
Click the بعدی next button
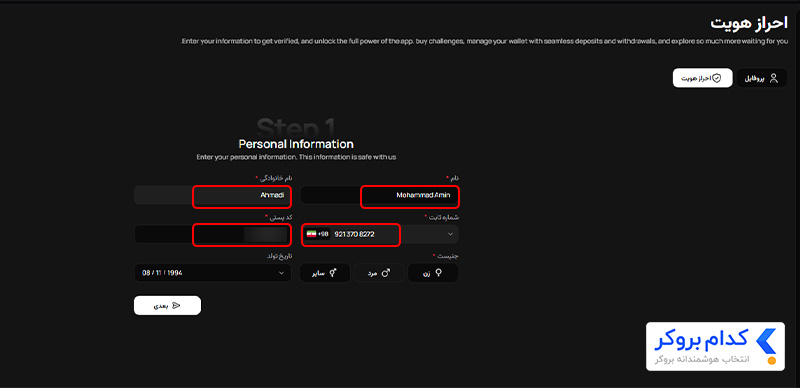(167, 305)
